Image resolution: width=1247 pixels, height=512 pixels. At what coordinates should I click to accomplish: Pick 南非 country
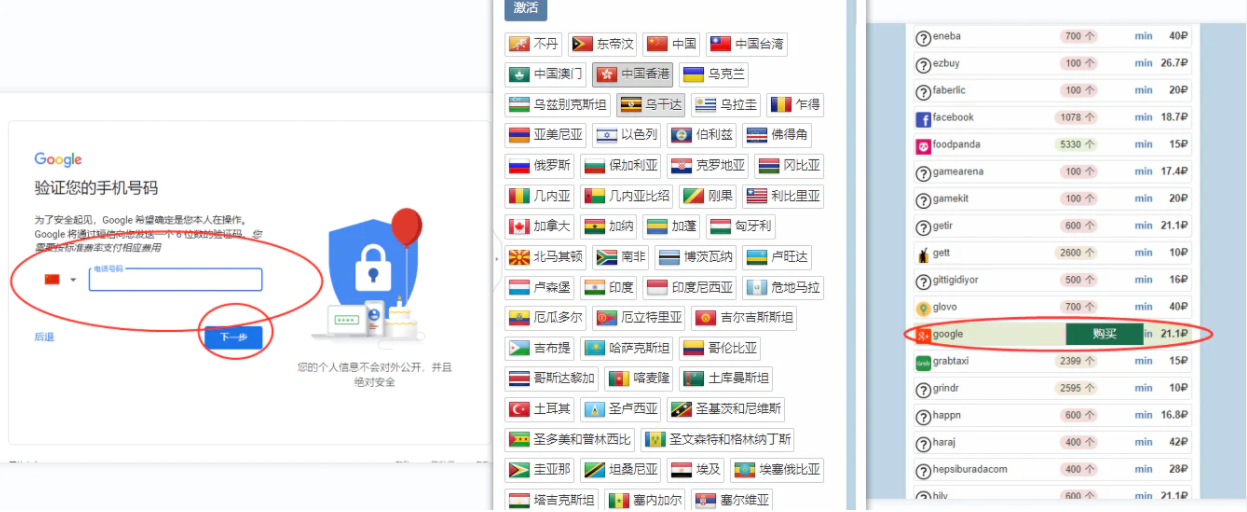point(621,257)
